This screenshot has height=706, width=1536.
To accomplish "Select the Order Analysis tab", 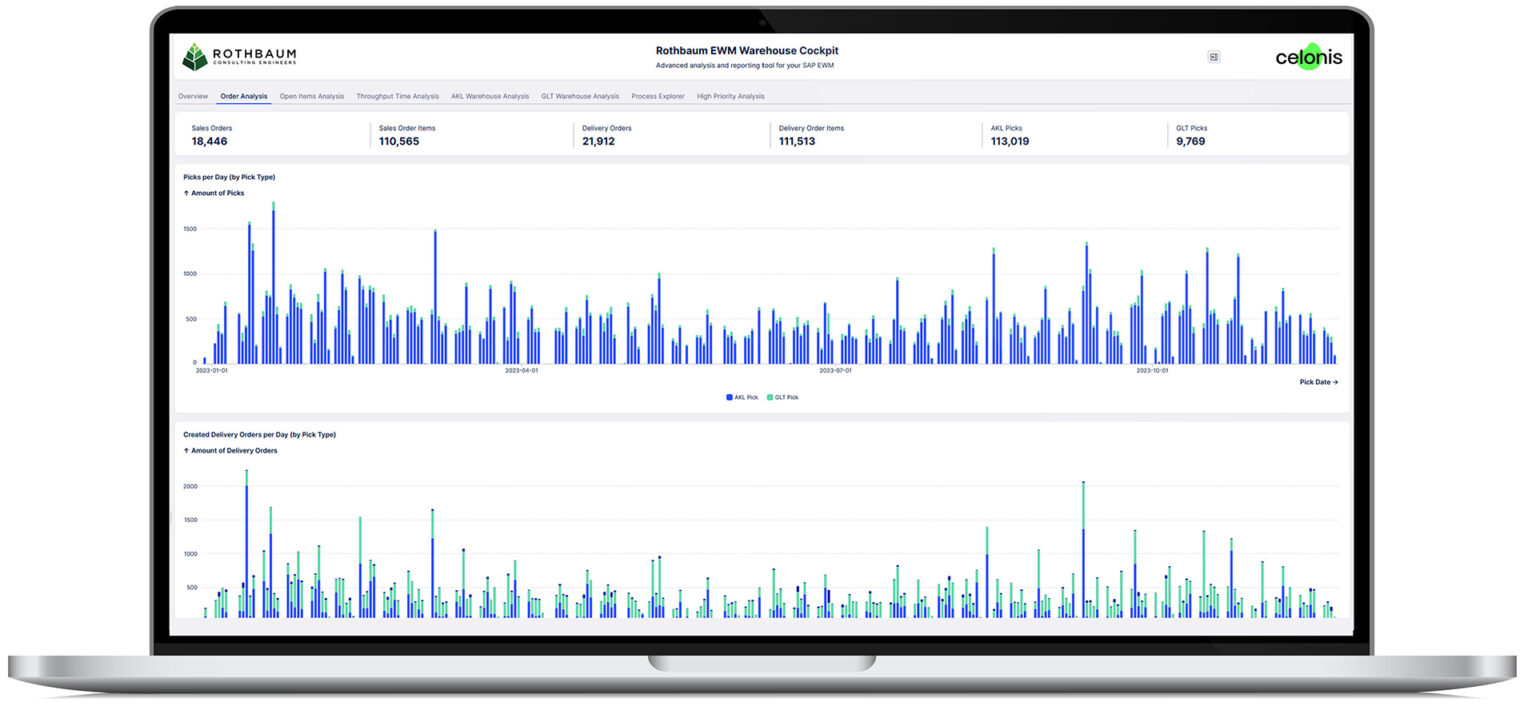I will pos(244,96).
